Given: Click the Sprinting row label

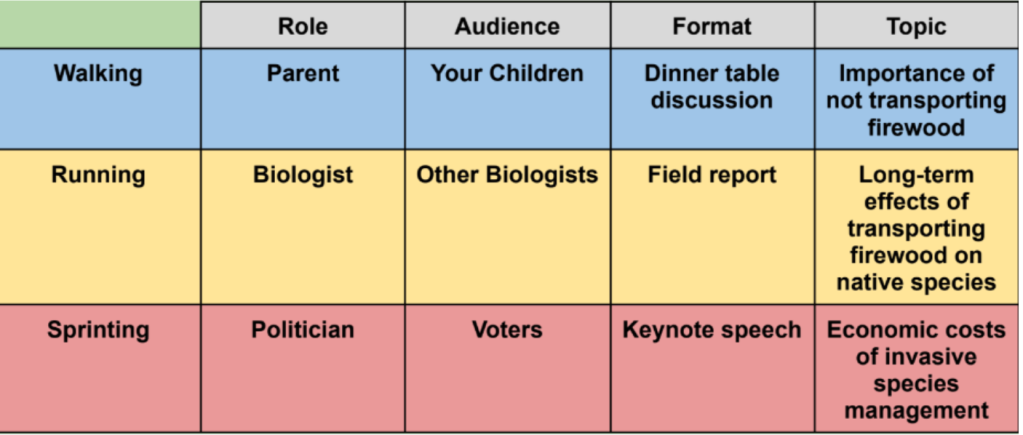Looking at the screenshot, I should [99, 330].
